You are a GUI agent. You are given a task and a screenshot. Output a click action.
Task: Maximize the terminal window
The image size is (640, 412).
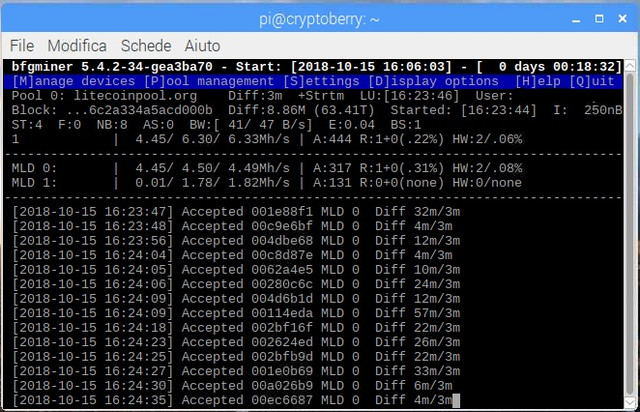tap(599, 18)
